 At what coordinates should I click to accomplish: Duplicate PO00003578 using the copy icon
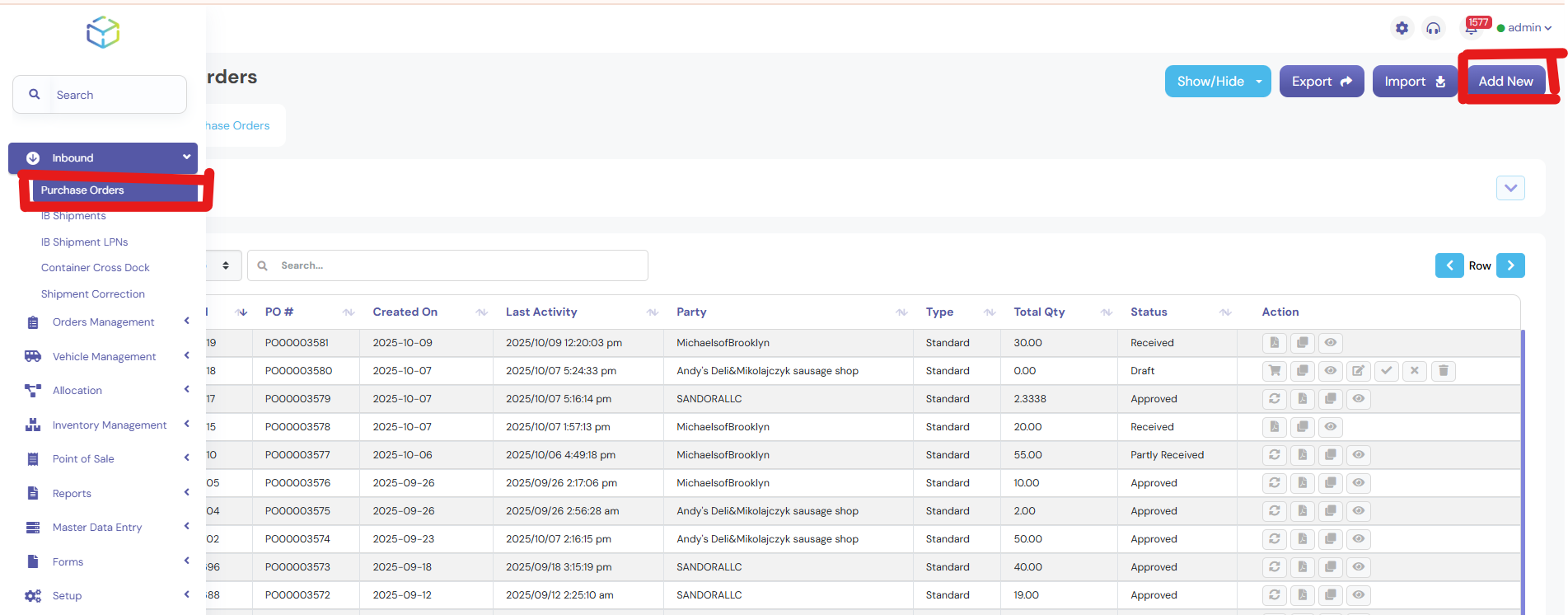(x=1303, y=427)
